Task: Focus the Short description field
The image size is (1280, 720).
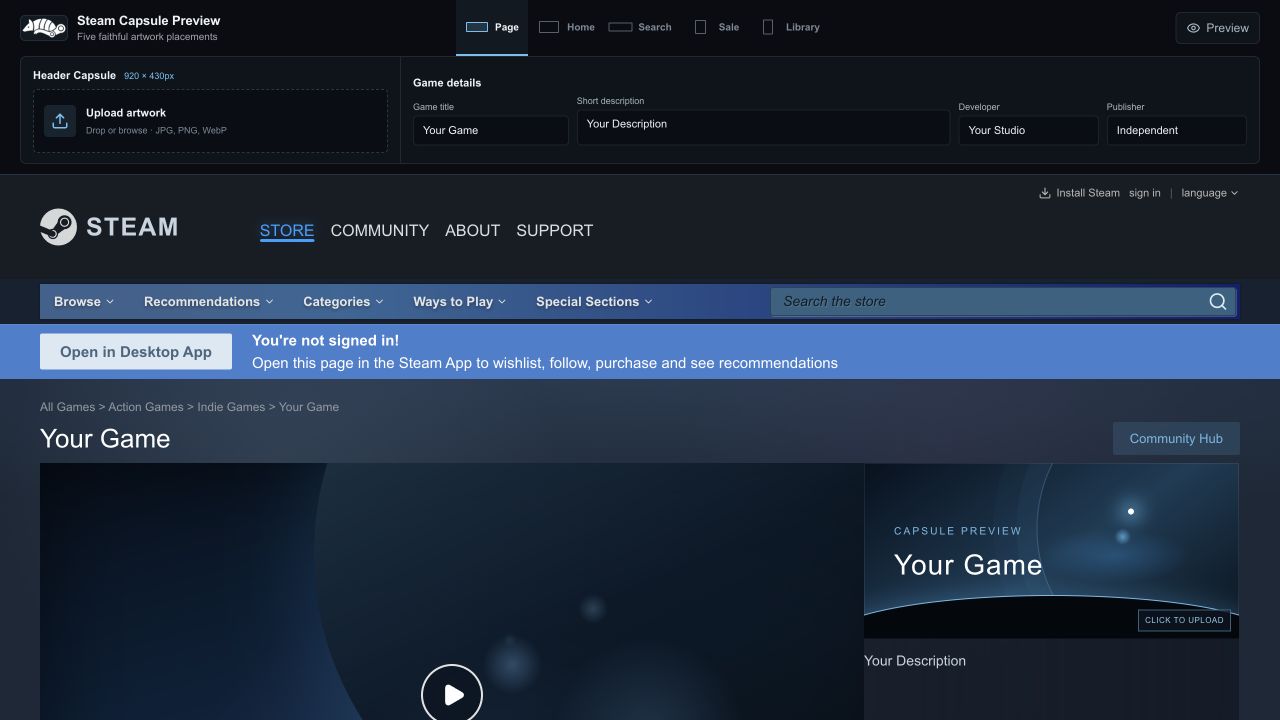Action: pos(763,127)
